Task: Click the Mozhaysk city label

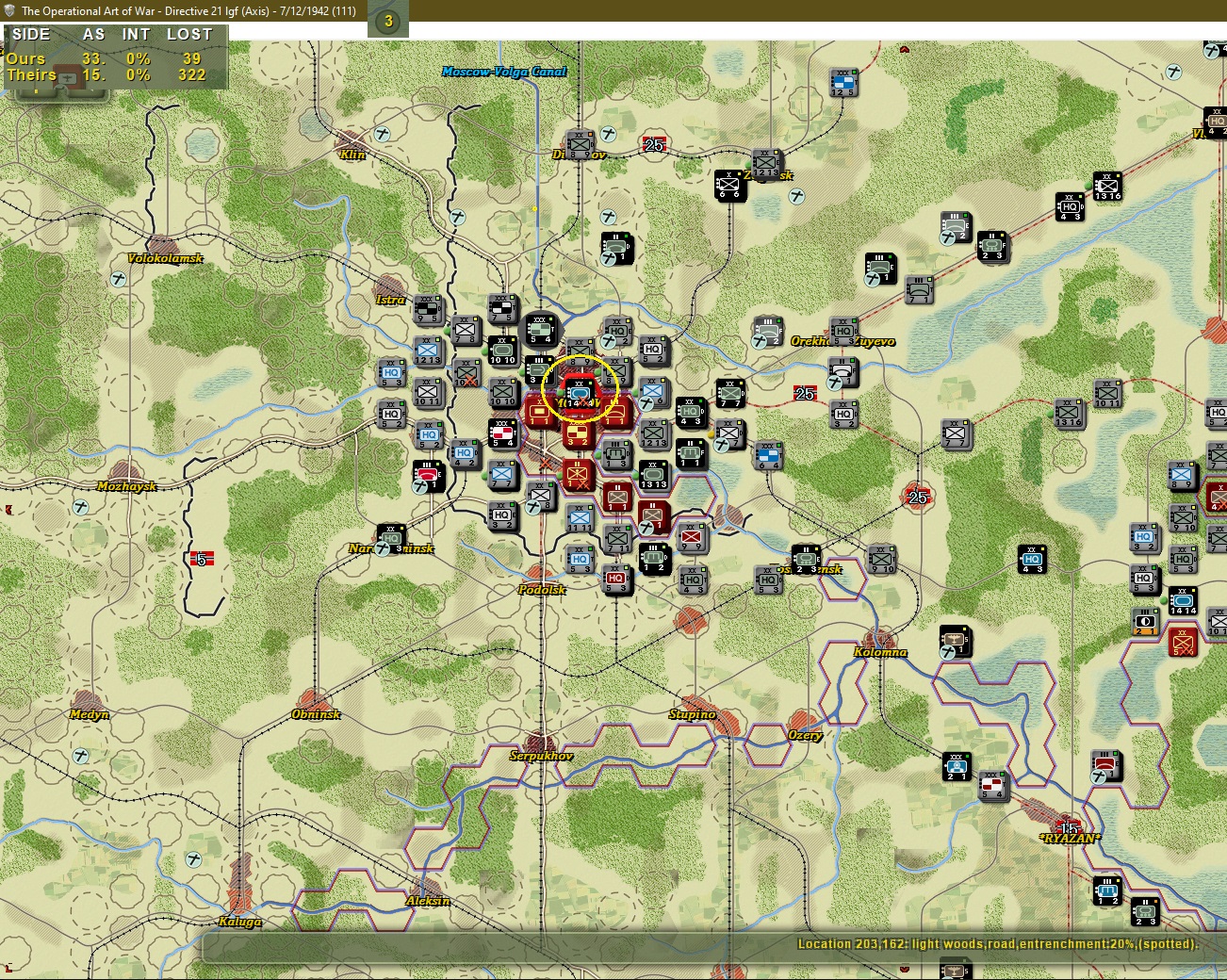Action: (126, 486)
